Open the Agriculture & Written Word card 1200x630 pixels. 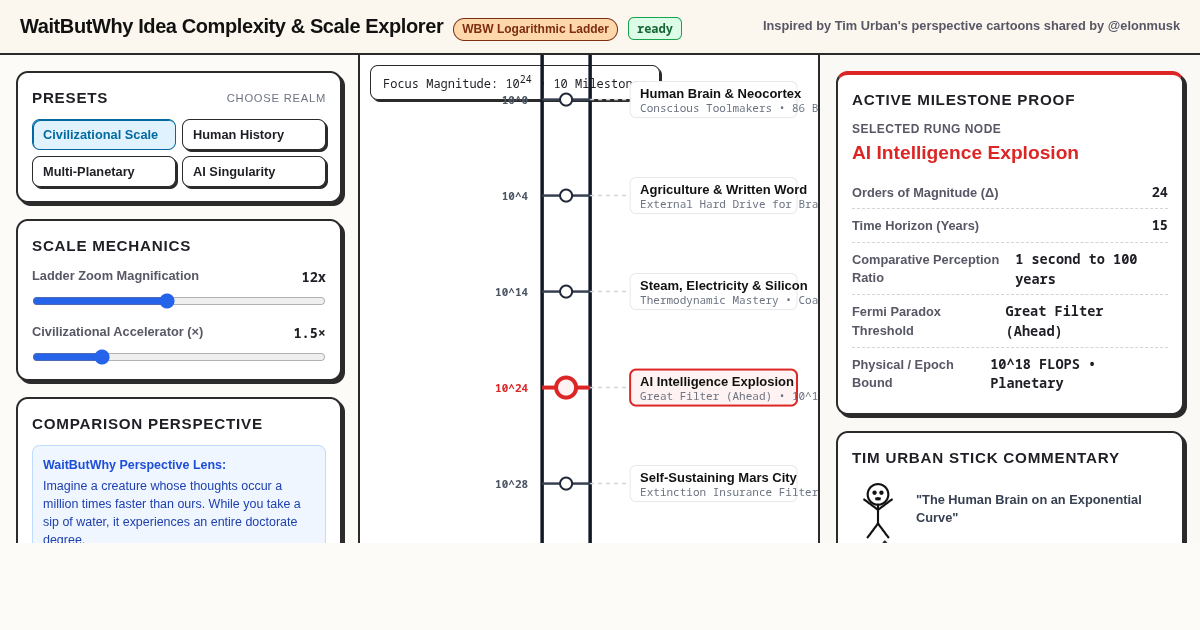point(714,196)
